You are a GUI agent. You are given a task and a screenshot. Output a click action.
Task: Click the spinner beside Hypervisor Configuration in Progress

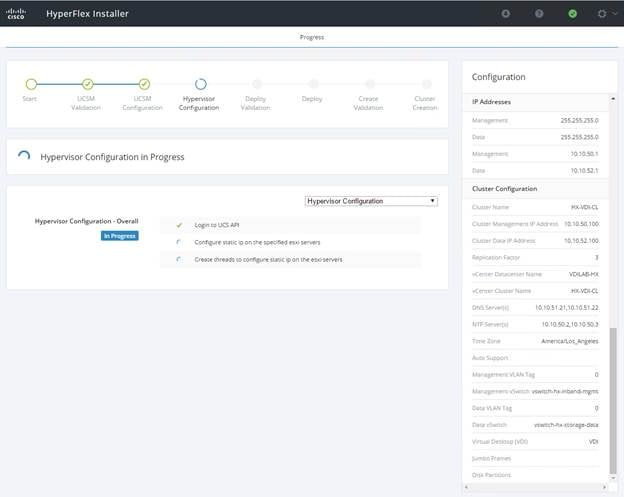[x=24, y=156]
